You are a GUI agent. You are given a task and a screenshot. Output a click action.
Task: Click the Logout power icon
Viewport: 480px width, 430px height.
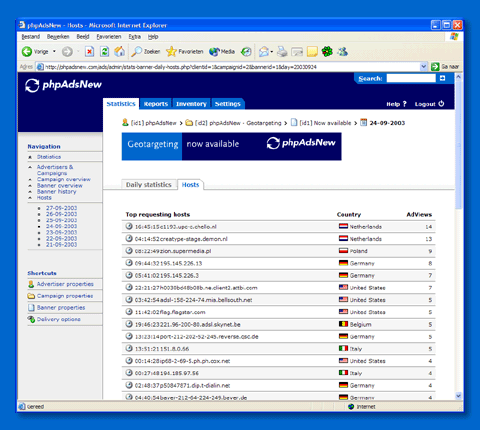441,104
